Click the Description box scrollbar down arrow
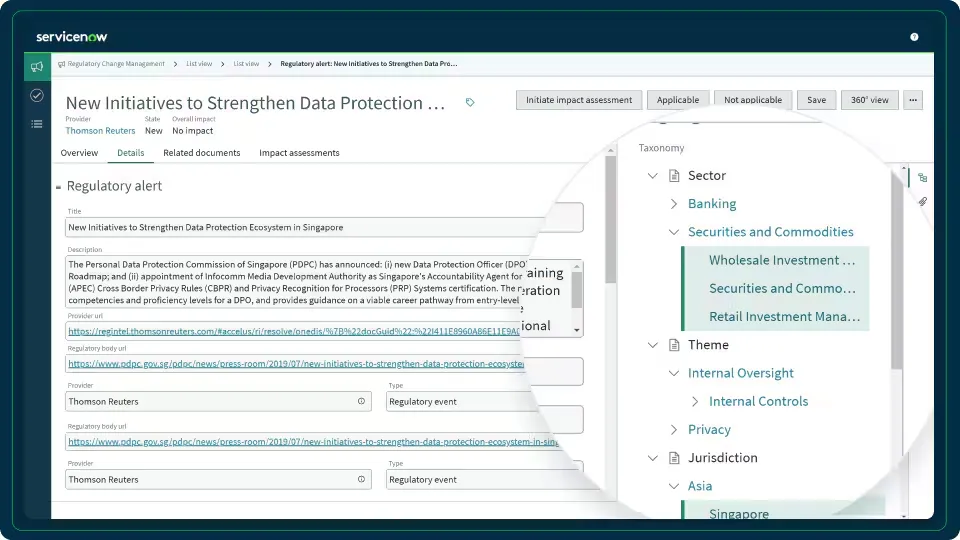Viewport: 960px width, 540px height. 577,329
